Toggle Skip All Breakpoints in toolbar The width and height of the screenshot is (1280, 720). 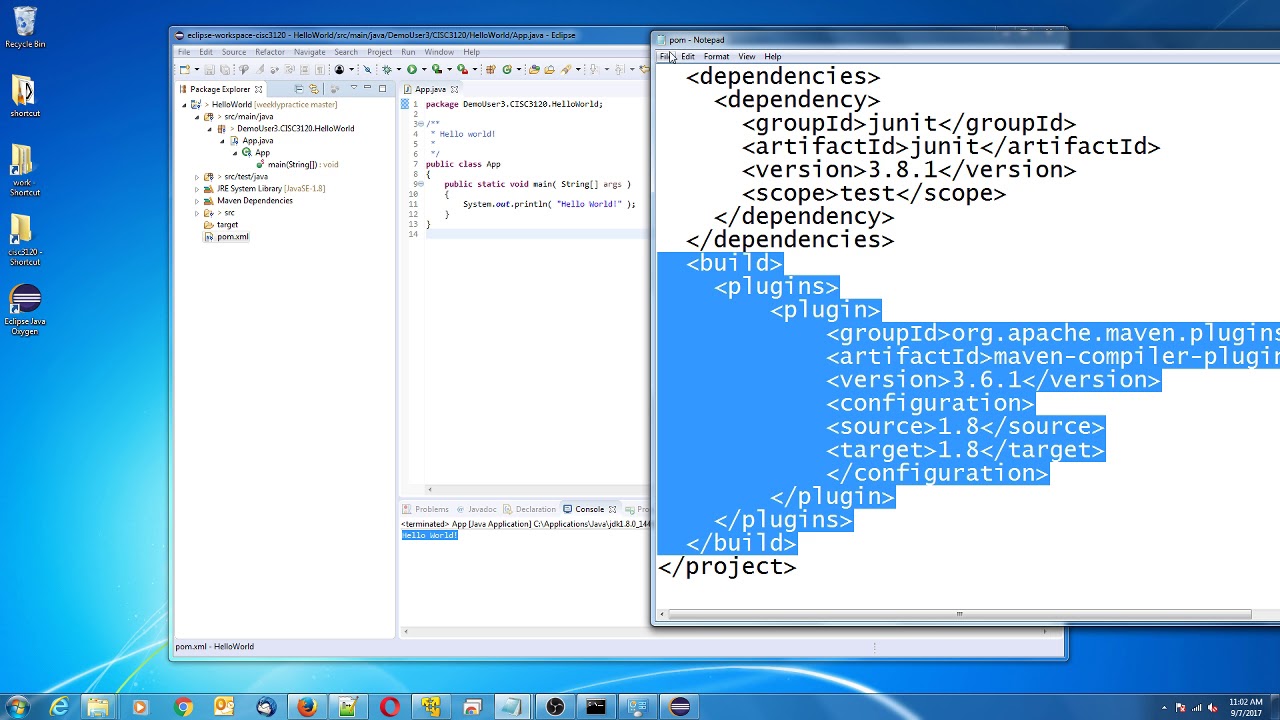[x=367, y=69]
